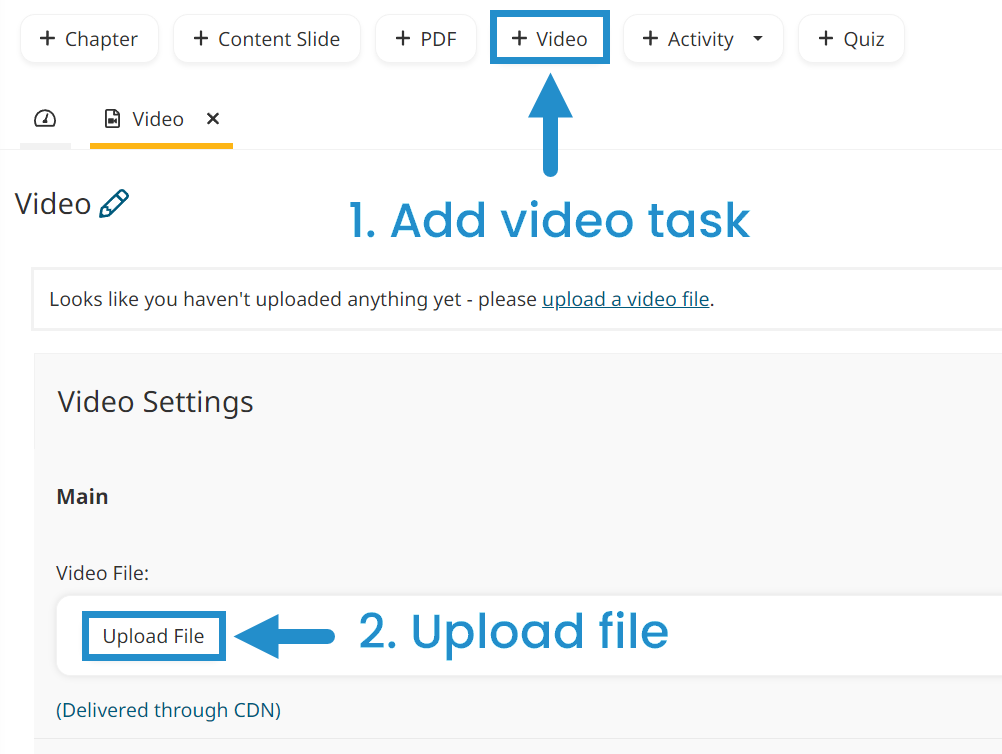Click the plus icon on the Video button
The width and height of the screenshot is (1002, 754).
(519, 38)
